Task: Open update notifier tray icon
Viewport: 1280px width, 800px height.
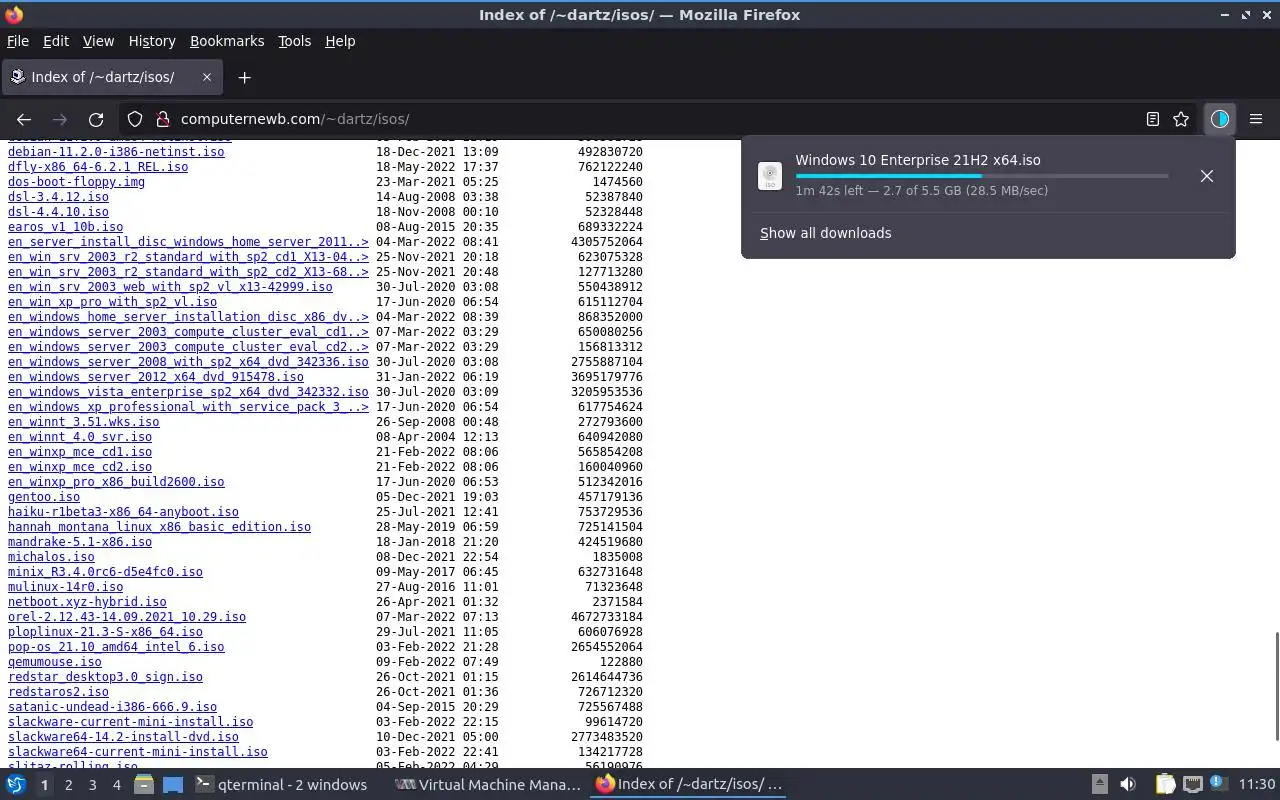Action: pyautogui.click(x=1218, y=783)
